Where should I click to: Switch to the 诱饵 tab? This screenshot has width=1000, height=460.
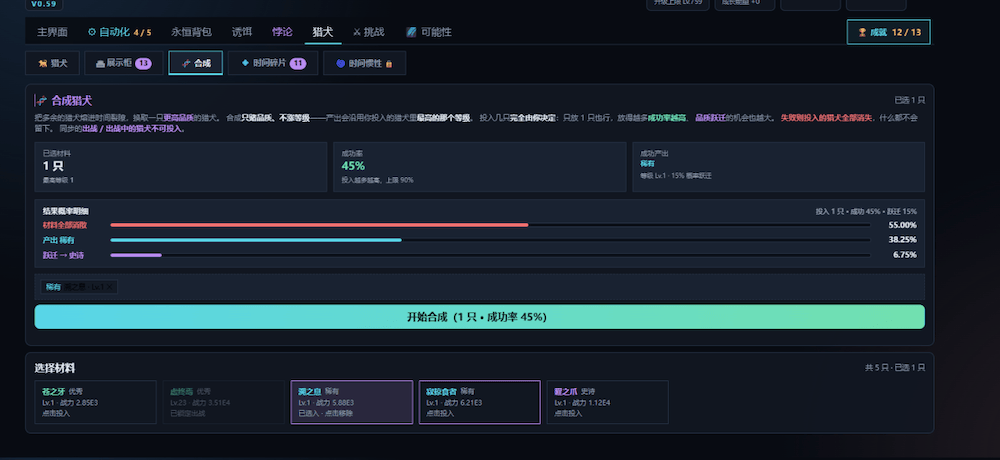(x=242, y=32)
